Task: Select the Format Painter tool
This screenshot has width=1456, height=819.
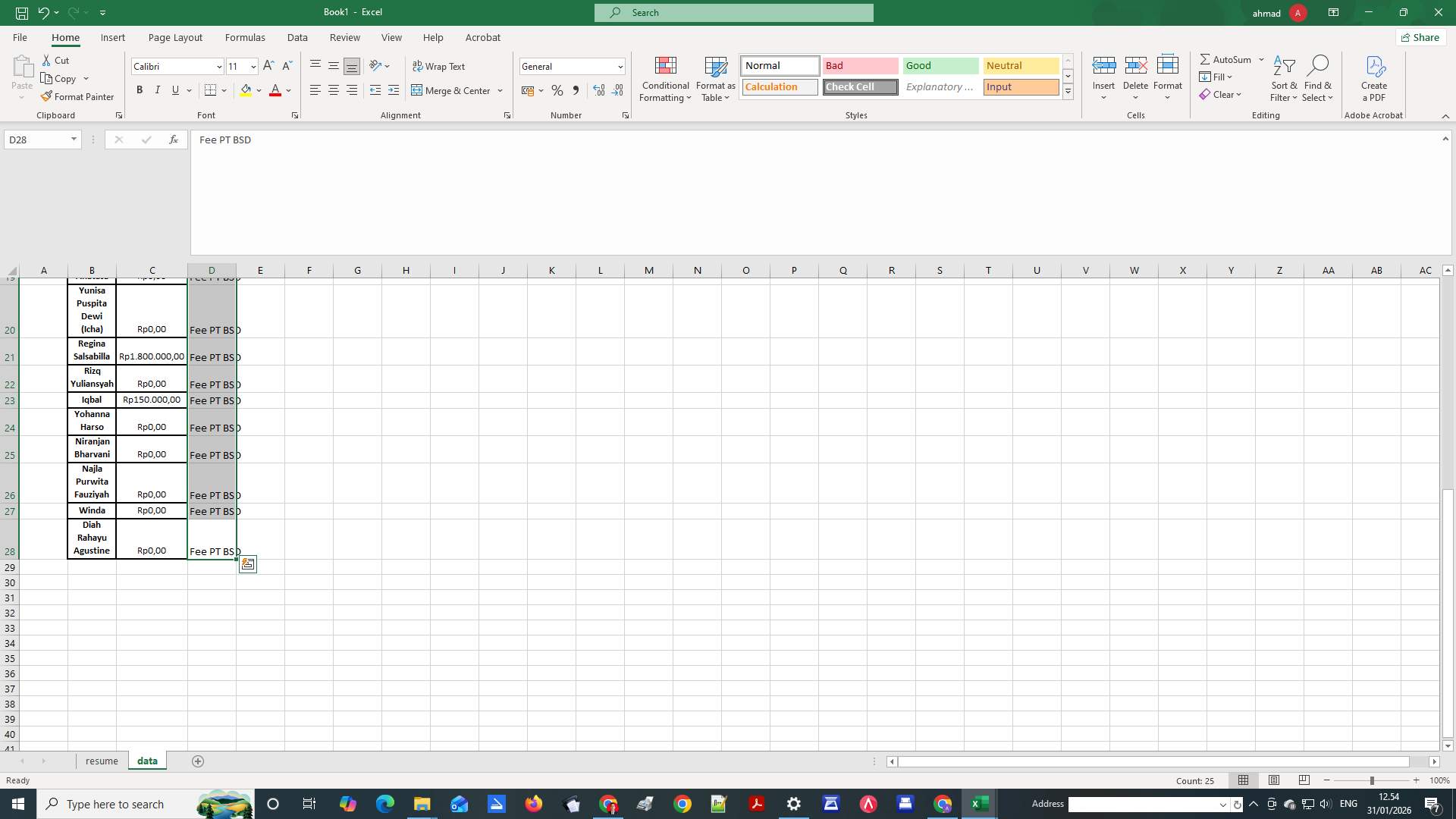Action: 78,96
